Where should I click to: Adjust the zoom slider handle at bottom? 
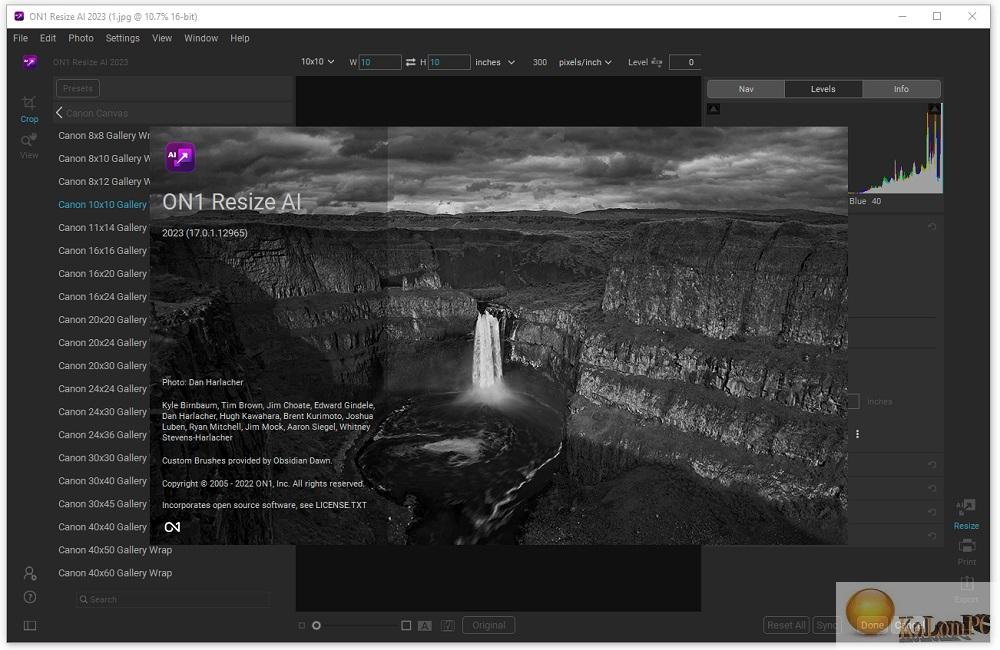point(316,626)
